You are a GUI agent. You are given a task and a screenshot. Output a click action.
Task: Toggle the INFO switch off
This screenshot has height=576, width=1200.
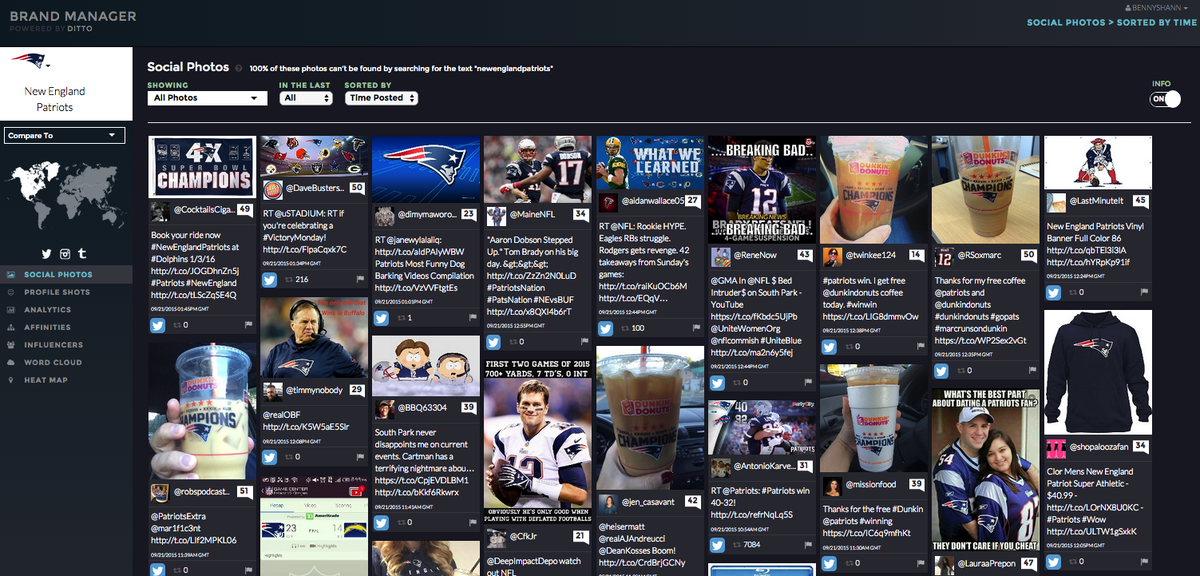[x=1164, y=99]
